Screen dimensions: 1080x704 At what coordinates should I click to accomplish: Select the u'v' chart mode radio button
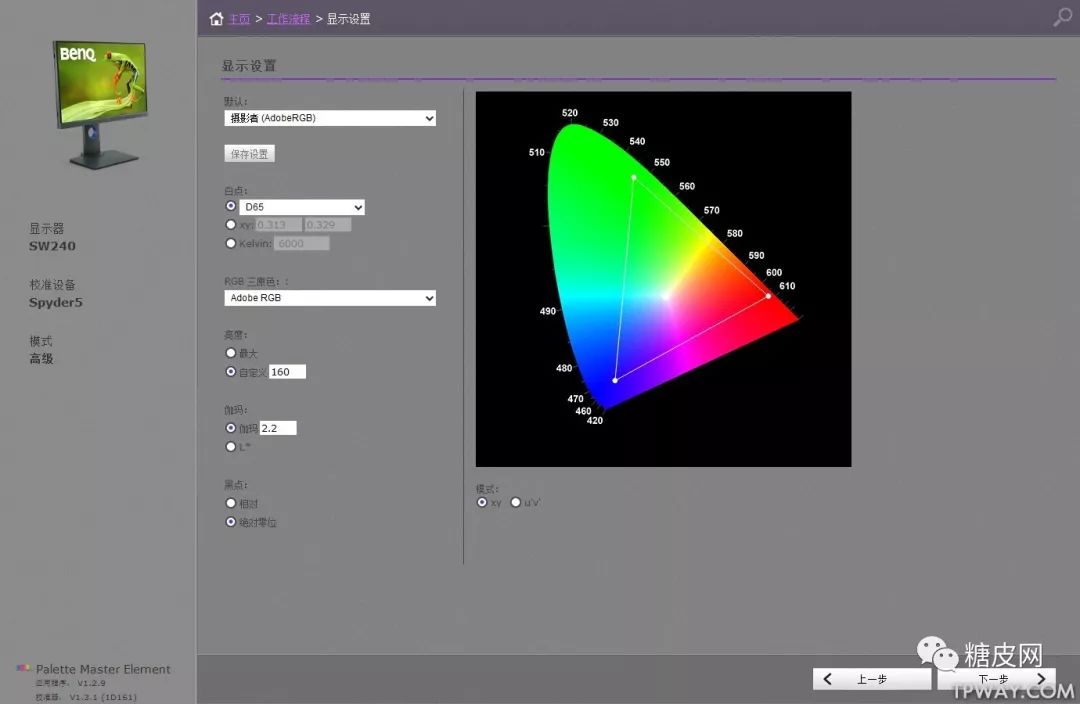point(515,502)
